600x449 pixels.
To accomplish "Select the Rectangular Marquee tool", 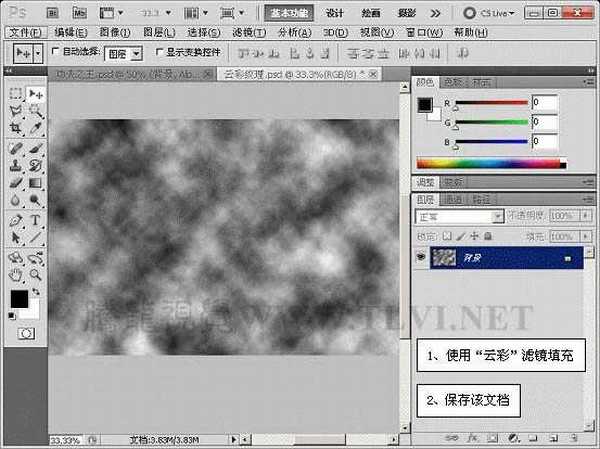I will coord(15,93).
